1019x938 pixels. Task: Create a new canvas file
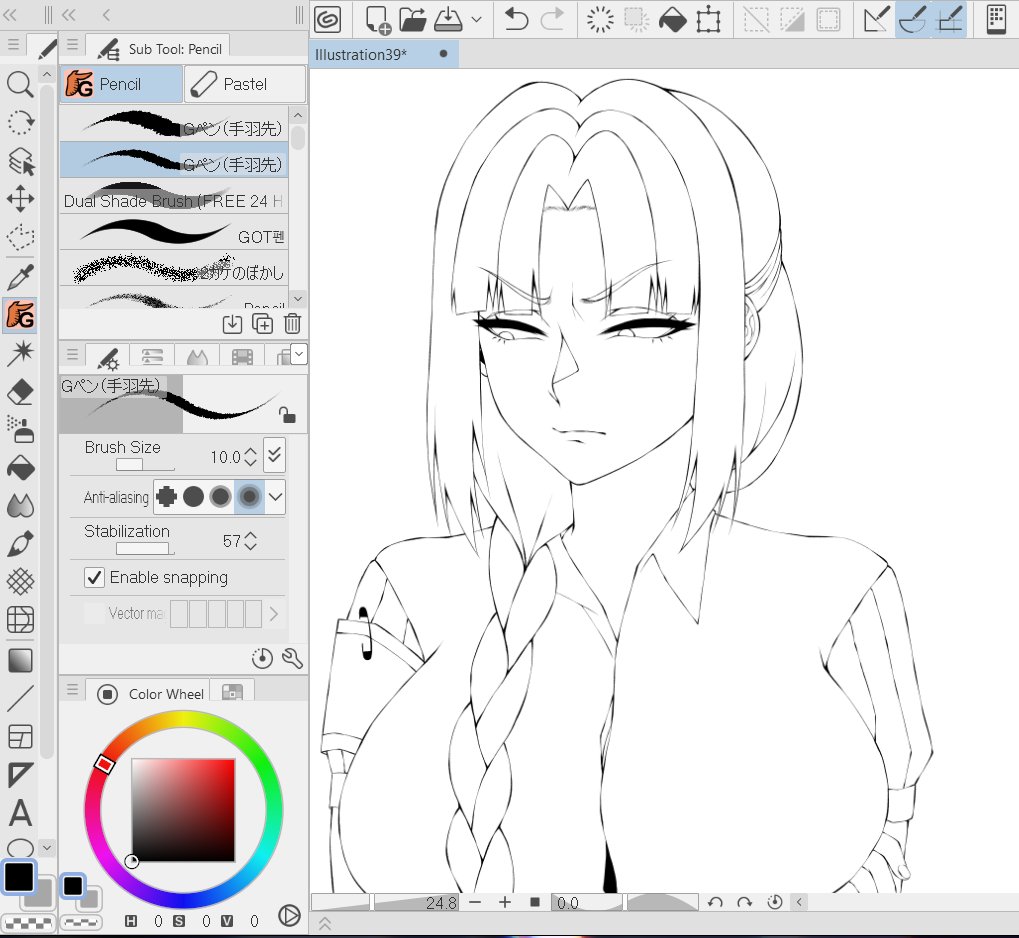[378, 20]
